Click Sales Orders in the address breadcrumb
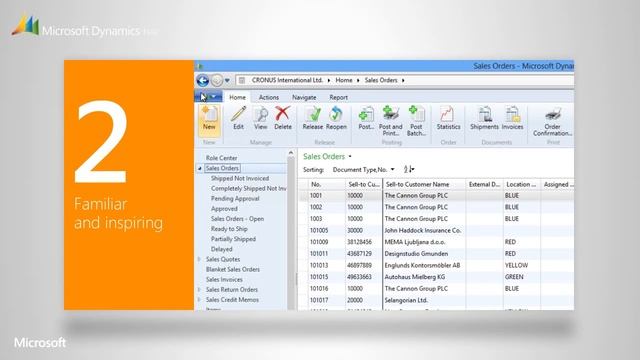 point(381,80)
